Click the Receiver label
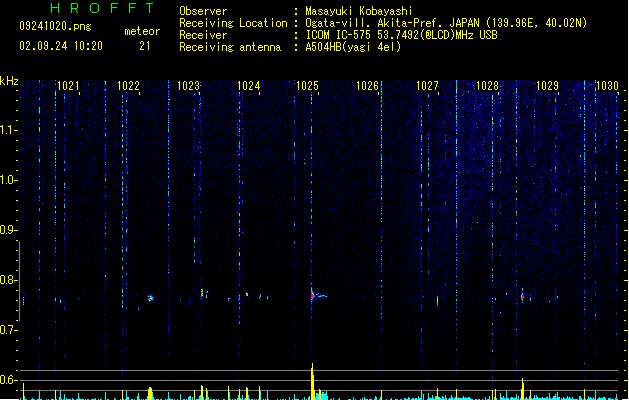Viewport: 629px width, 400px height. [x=203, y=35]
